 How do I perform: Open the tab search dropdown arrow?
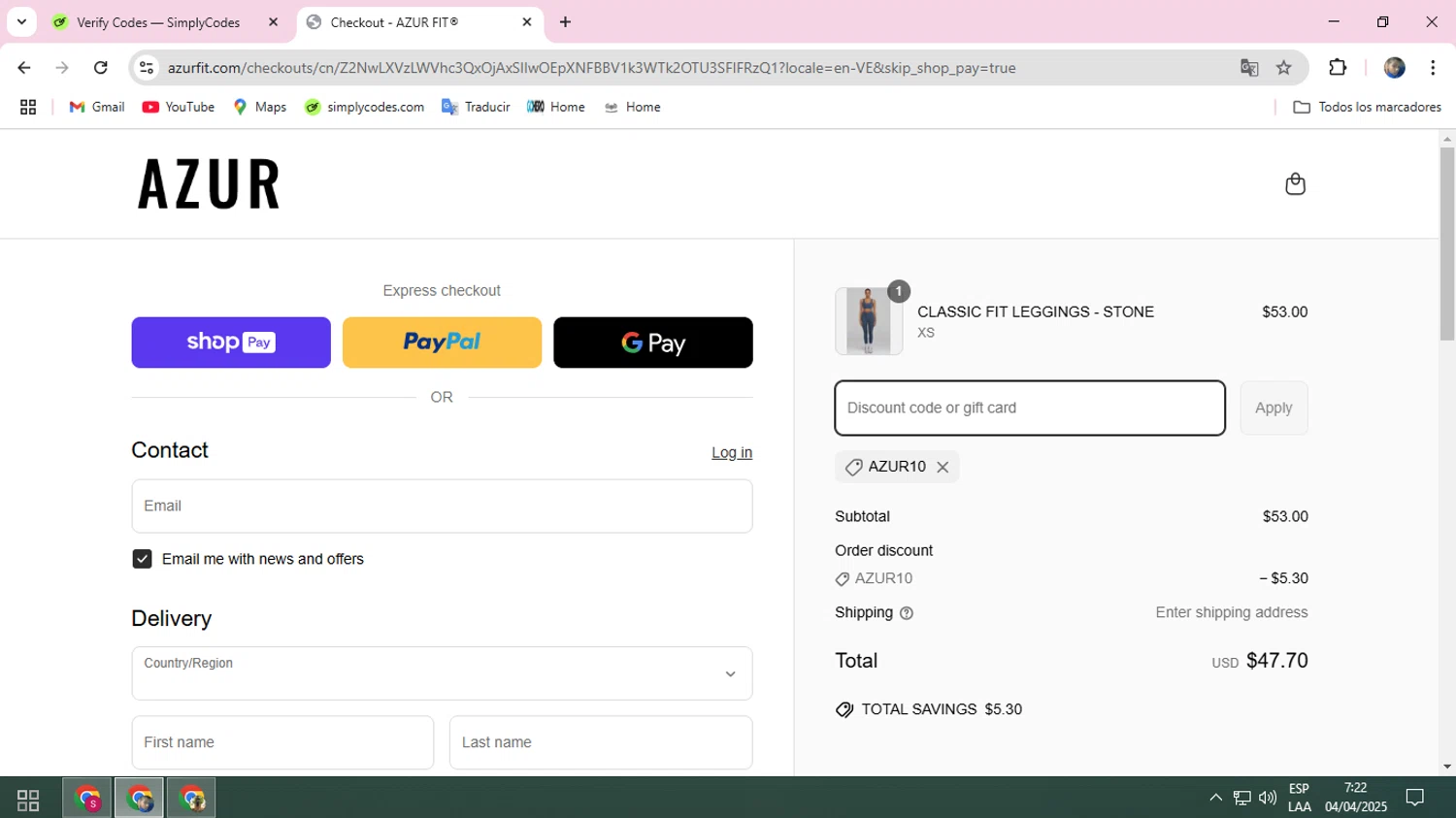pos(21,22)
